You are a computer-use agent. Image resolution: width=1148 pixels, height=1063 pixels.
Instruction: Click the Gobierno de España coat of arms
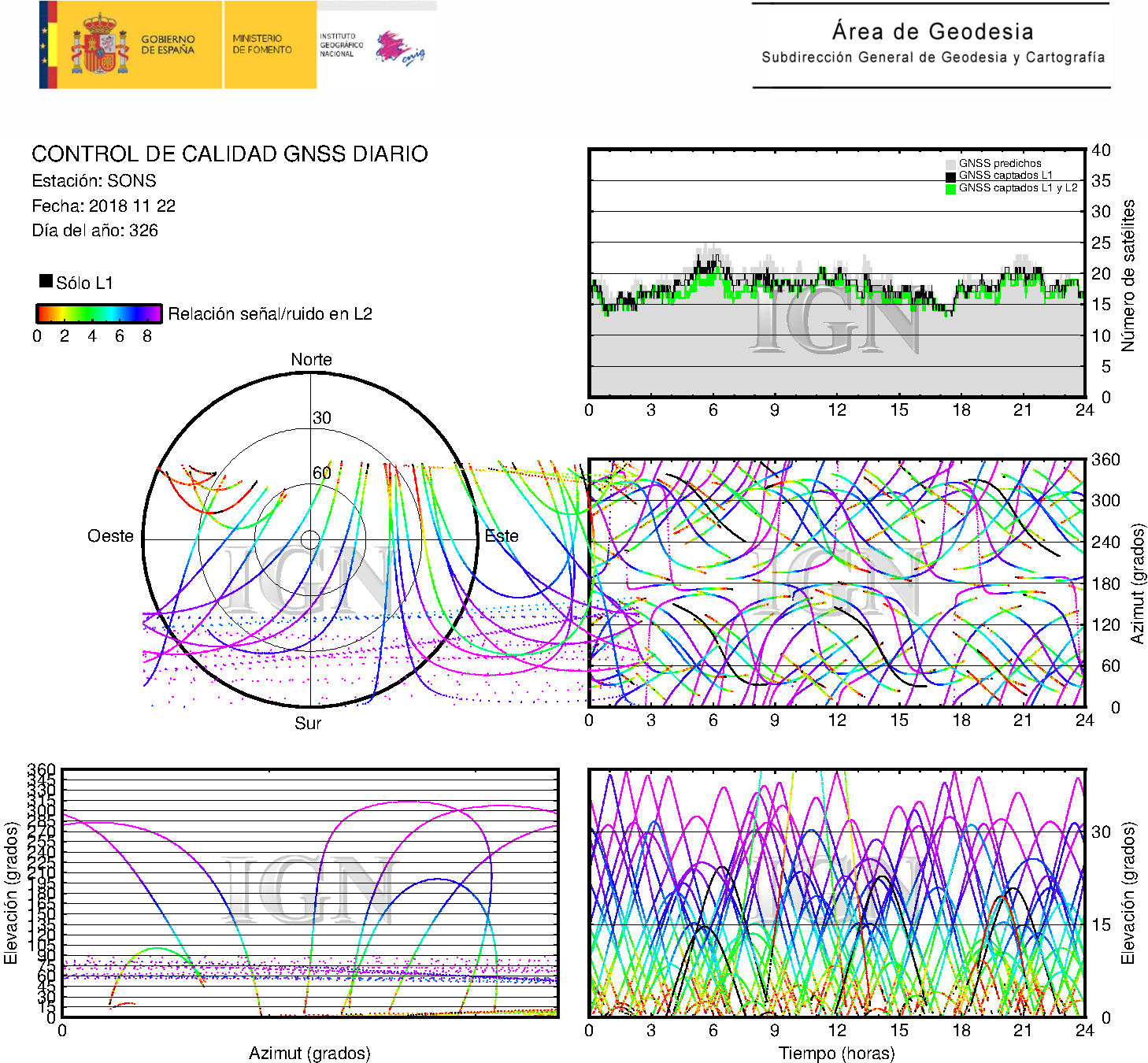[100, 45]
